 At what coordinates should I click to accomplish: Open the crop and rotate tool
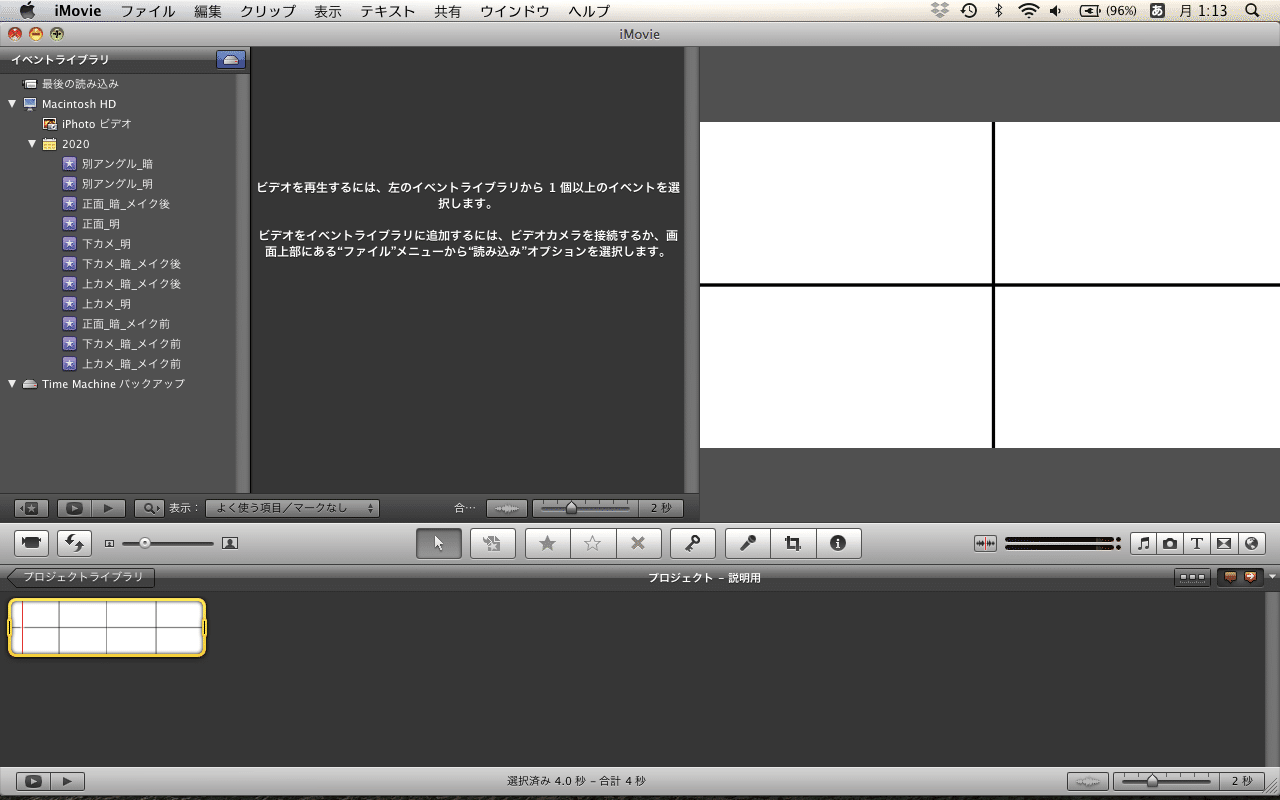click(793, 543)
